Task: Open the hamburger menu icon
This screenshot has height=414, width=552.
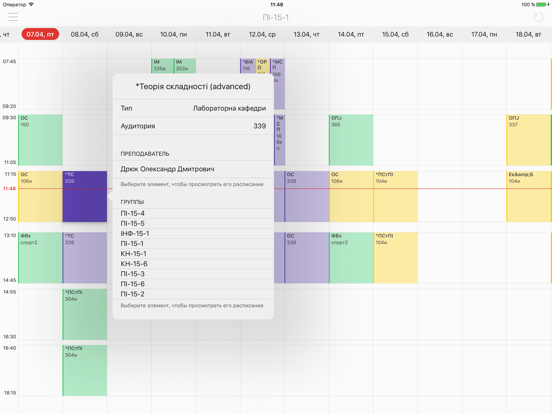Action: (x=13, y=17)
